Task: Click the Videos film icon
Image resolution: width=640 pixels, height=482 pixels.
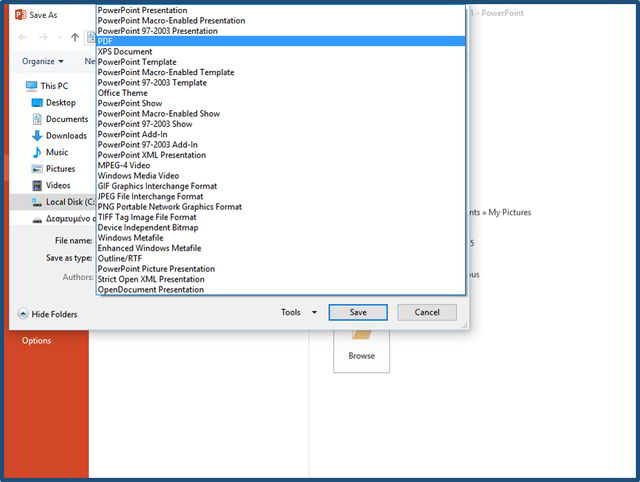Action: [37, 186]
